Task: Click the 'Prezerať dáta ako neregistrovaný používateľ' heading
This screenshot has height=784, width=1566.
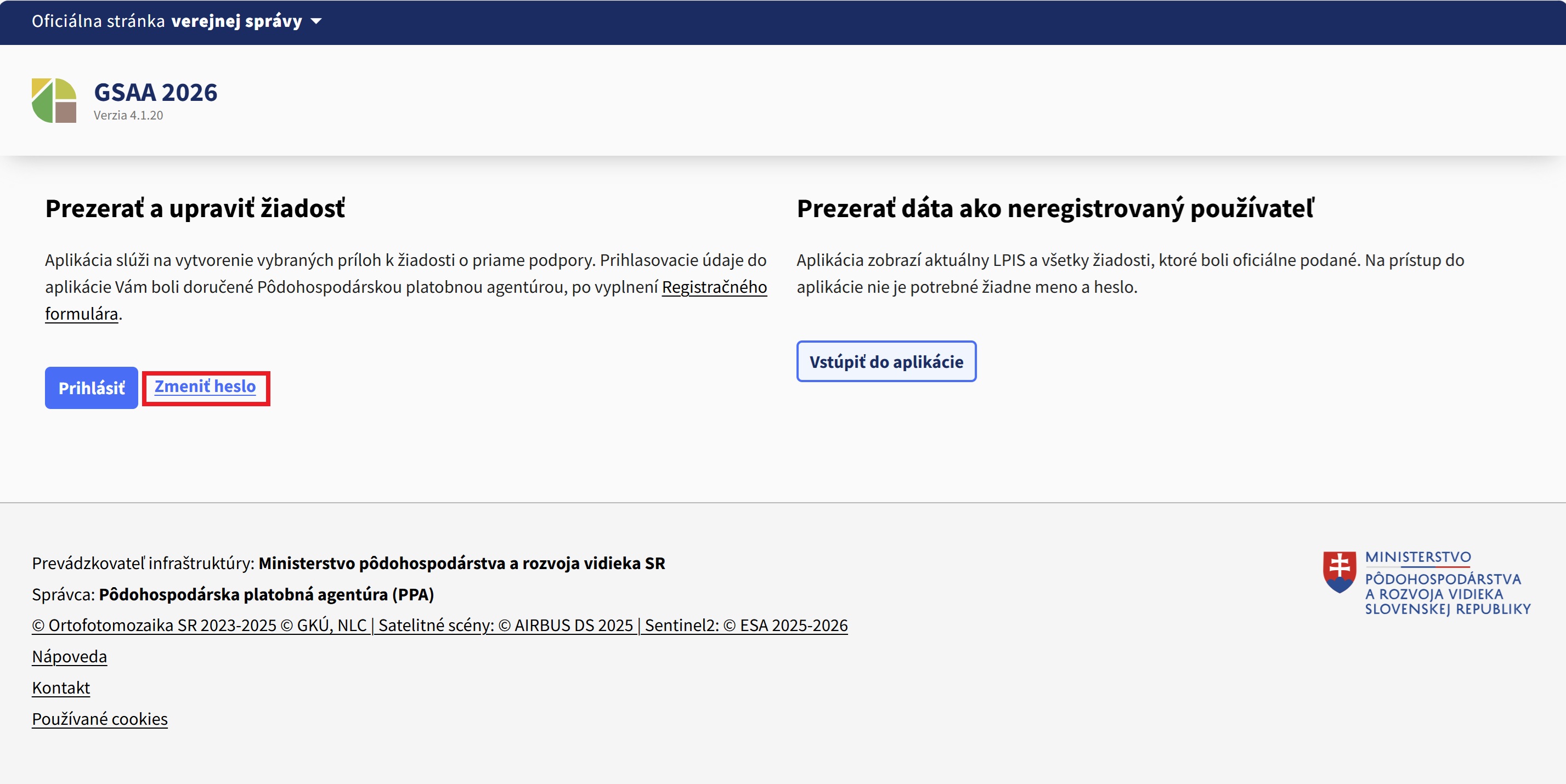Action: point(1055,208)
